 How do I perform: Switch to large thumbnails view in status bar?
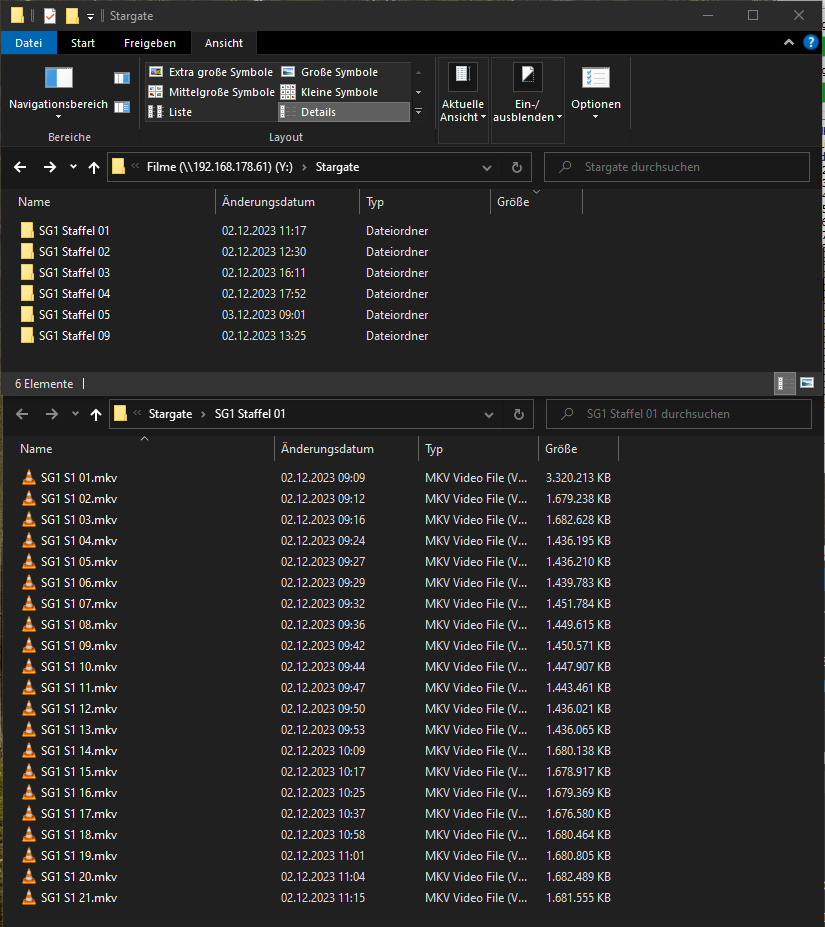click(x=807, y=383)
